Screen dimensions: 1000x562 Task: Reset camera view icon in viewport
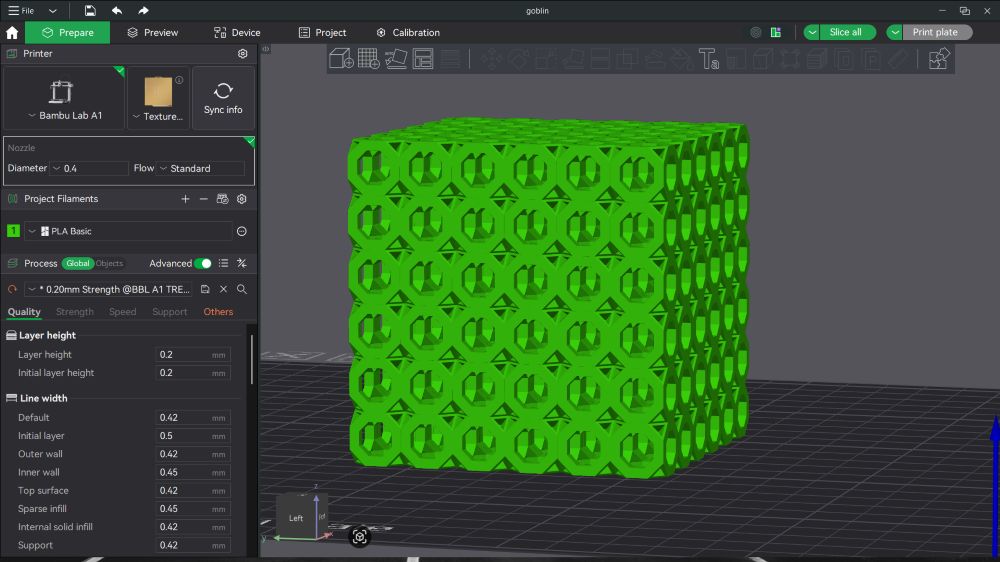click(x=360, y=536)
